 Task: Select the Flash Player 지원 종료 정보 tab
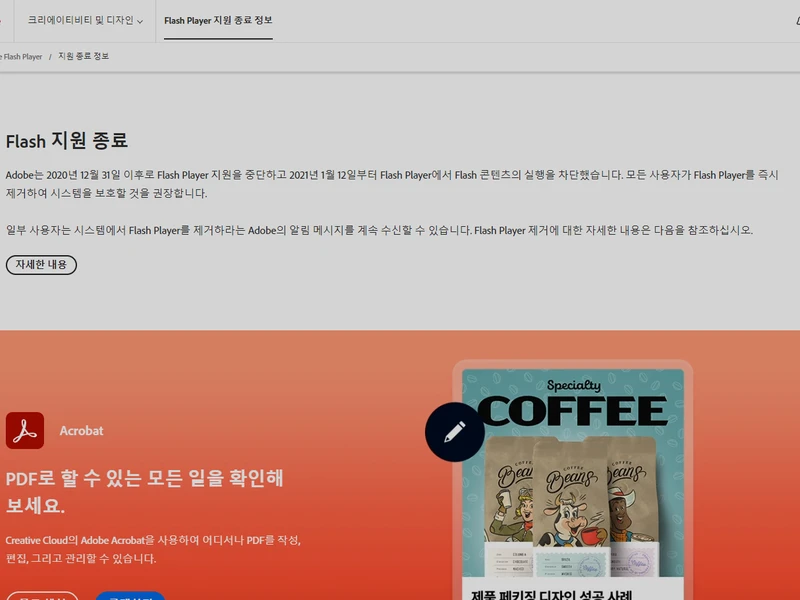218,20
